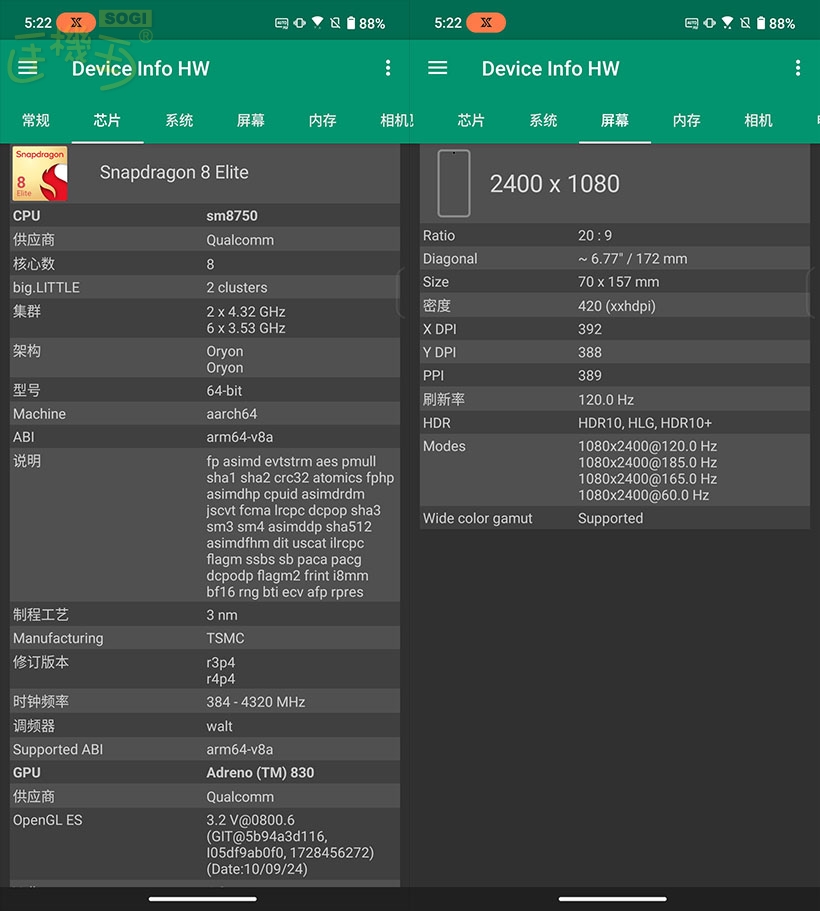Open the 相机 tab in right screen
Viewport: 820px width, 911px height.
[x=758, y=120]
